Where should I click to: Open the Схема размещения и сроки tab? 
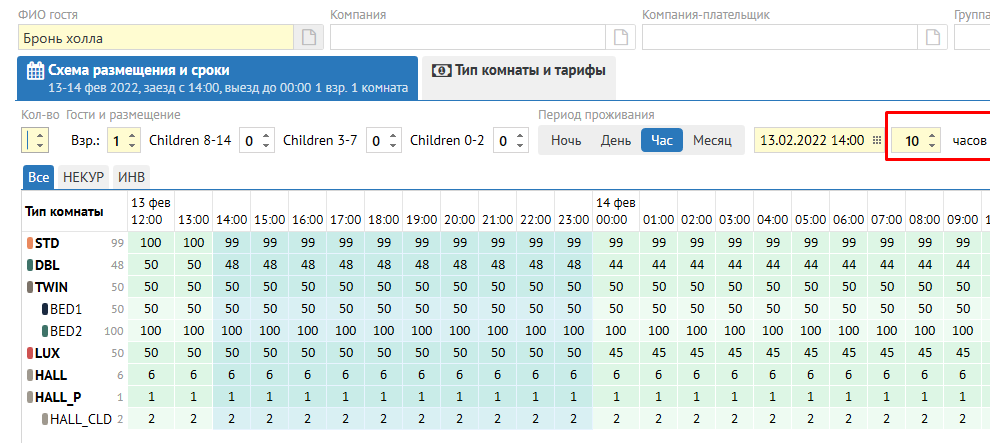217,78
